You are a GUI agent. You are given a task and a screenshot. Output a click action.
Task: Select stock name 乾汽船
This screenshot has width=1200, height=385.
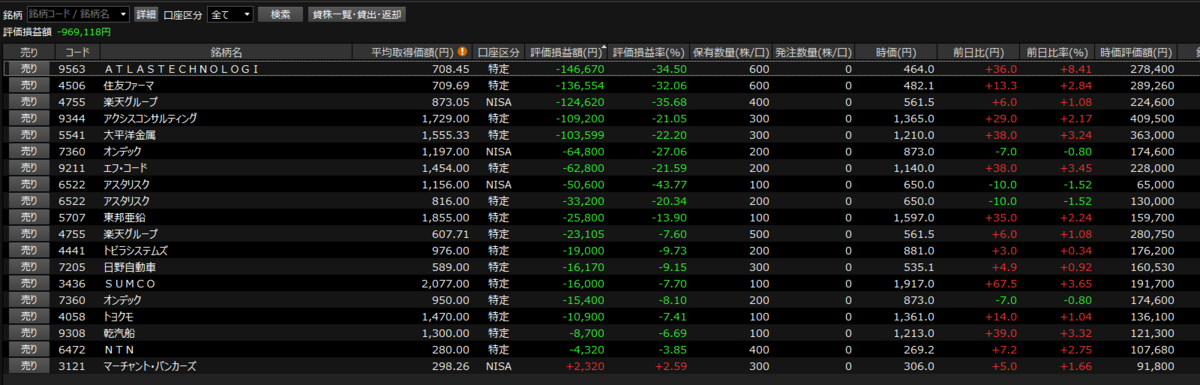pos(118,333)
